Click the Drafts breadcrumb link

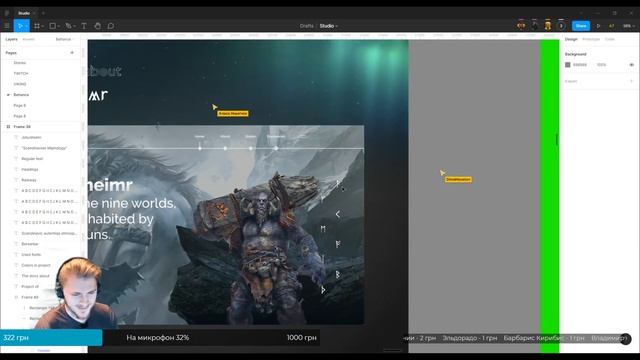pyautogui.click(x=306, y=26)
